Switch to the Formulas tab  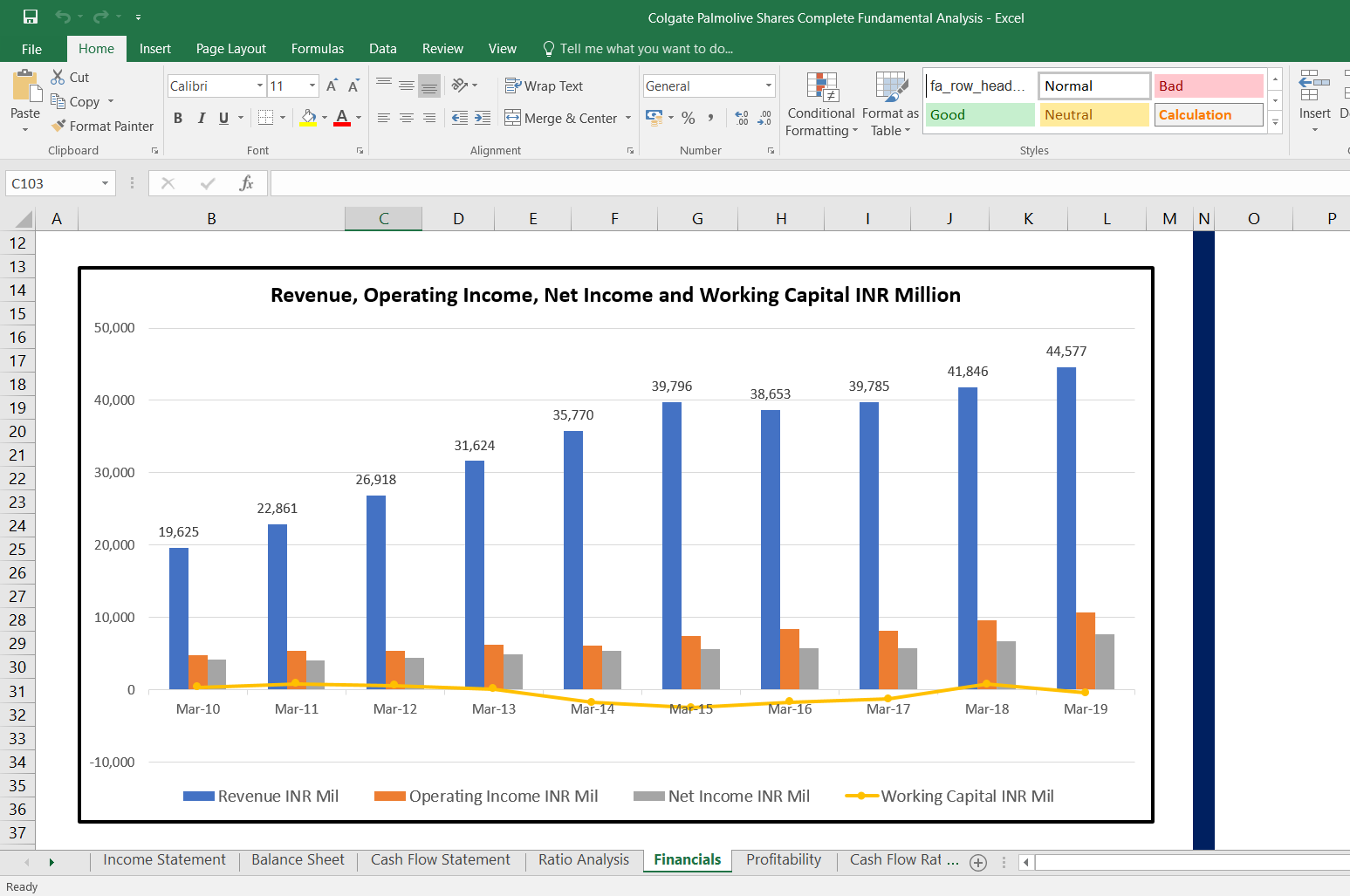click(318, 49)
